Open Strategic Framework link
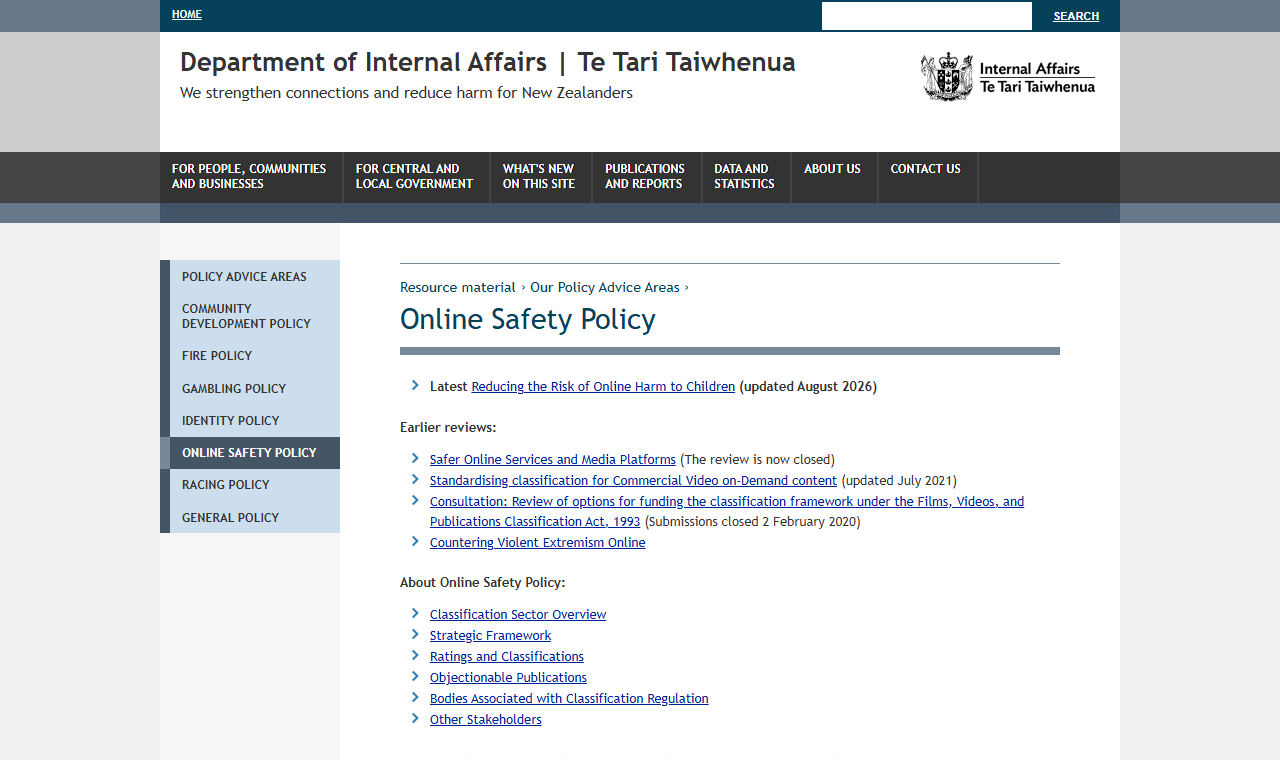Viewport: 1280px width, 760px height. pos(490,635)
